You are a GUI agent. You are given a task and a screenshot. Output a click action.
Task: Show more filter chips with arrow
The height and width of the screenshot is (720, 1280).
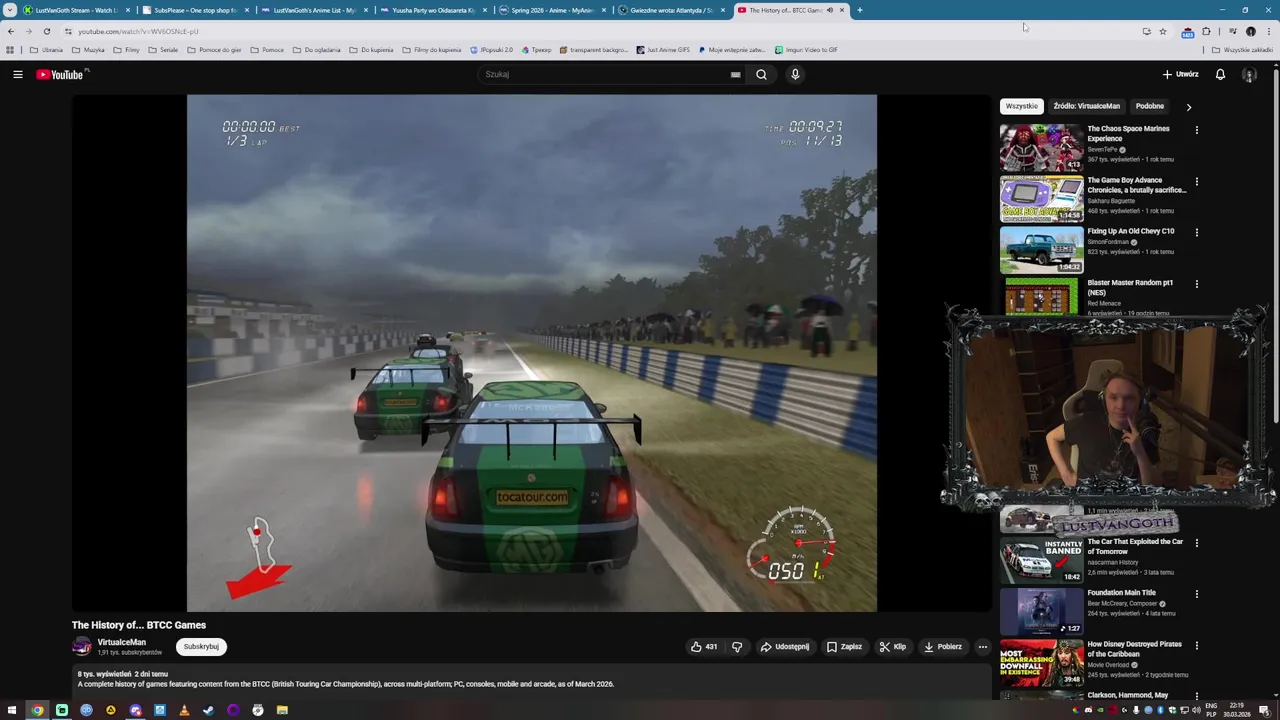[x=1188, y=106]
